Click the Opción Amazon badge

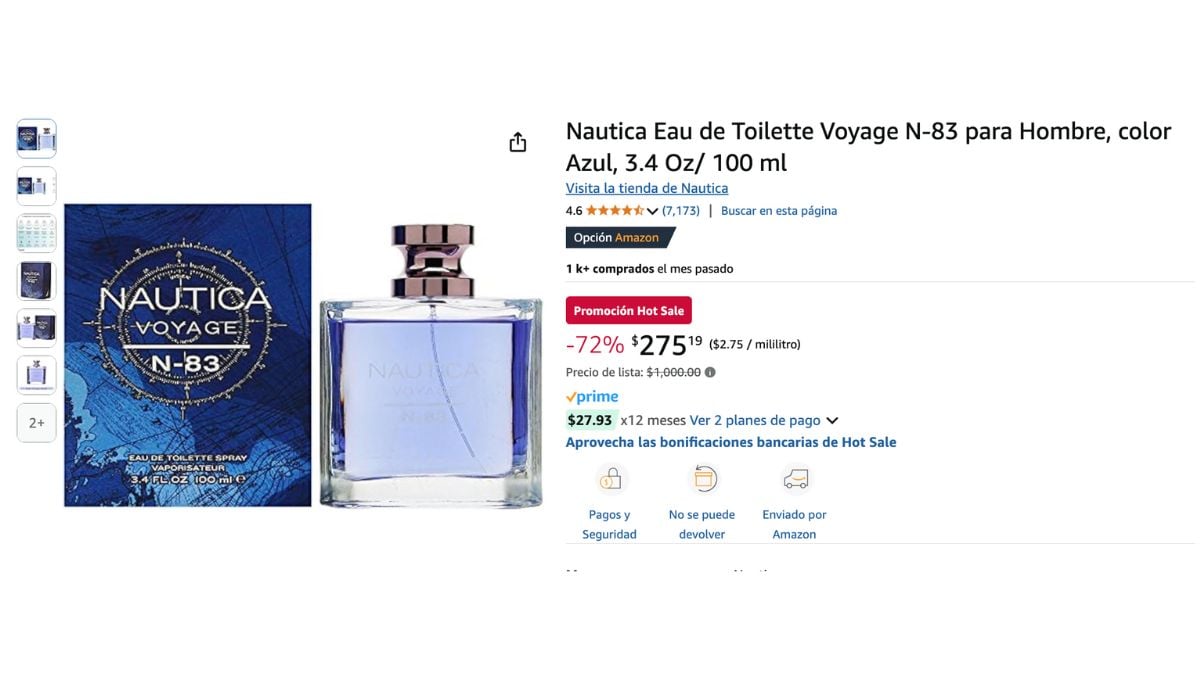620,238
